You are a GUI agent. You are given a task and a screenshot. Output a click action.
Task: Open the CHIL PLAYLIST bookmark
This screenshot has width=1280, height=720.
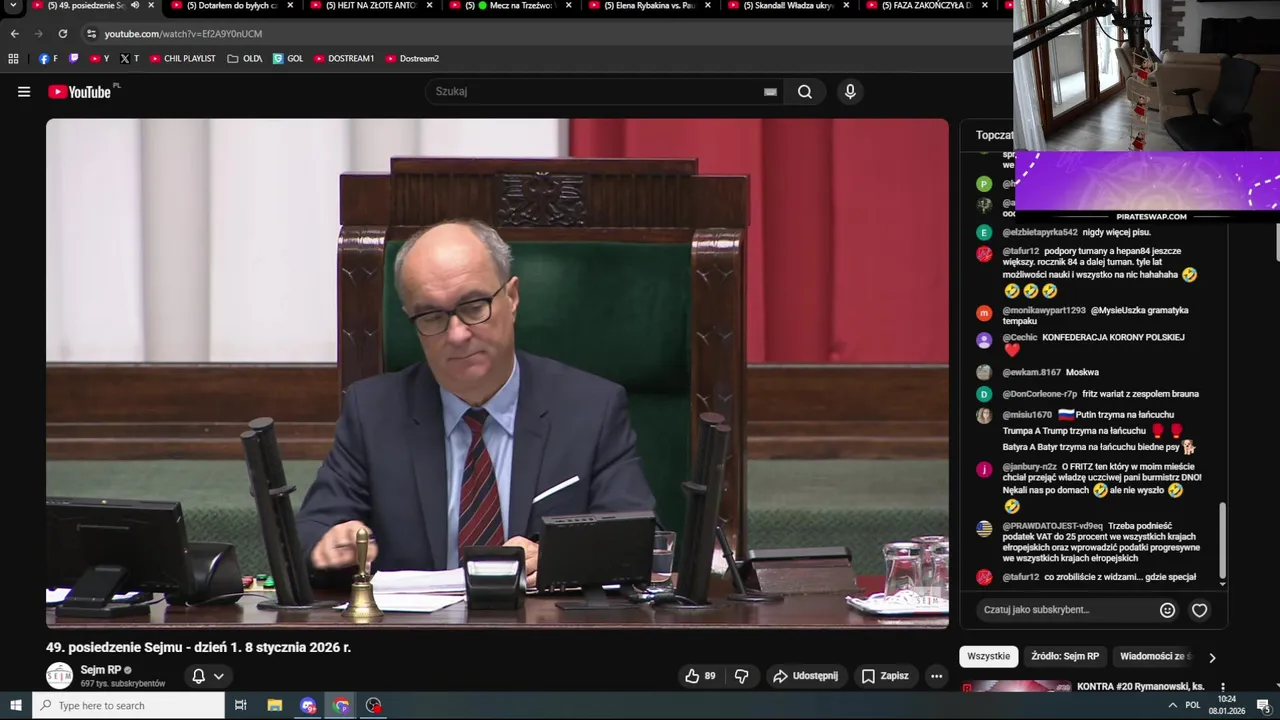point(182,59)
